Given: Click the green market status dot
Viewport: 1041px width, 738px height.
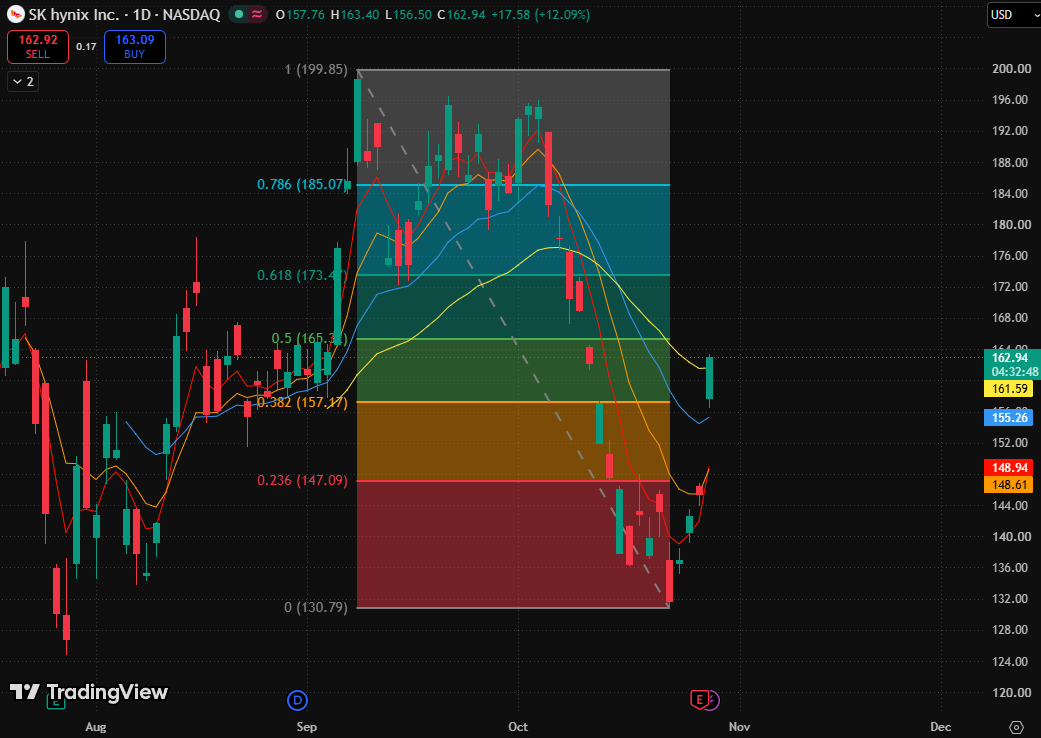Looking at the screenshot, I should click(239, 14).
